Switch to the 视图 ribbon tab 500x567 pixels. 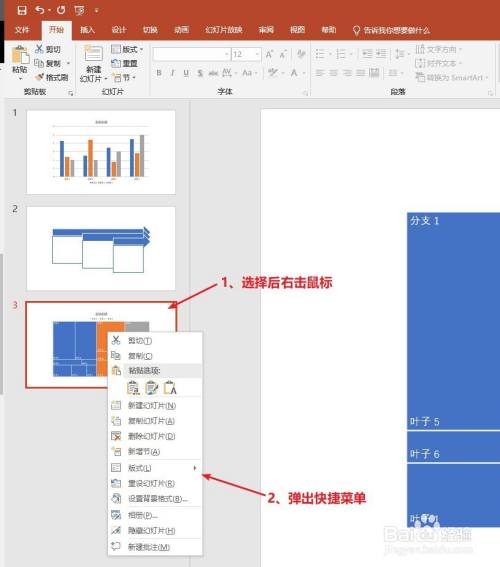[x=297, y=30]
